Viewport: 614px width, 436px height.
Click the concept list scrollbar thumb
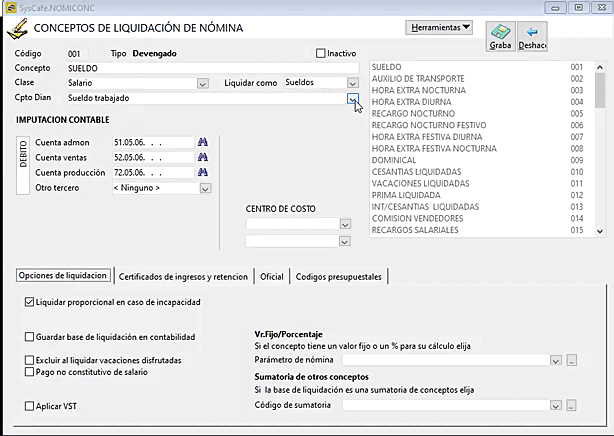pos(600,90)
